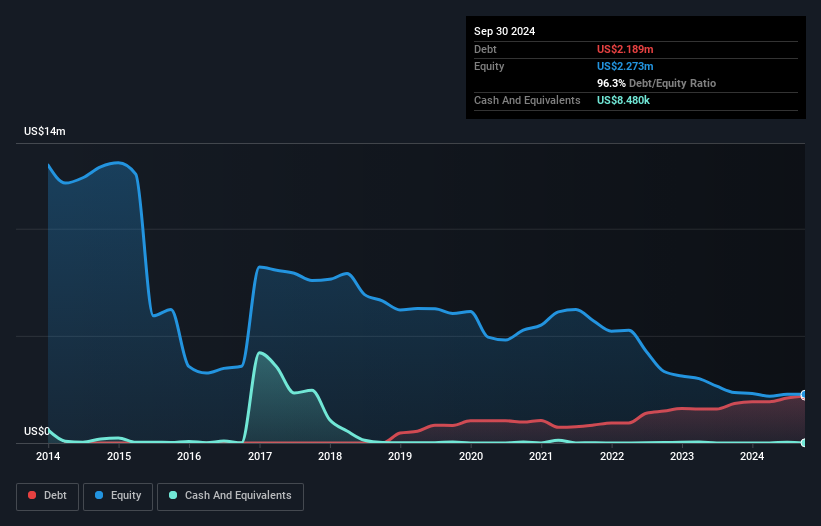Click the 2023 x-axis label
This screenshot has height=526, width=821.
[682, 456]
